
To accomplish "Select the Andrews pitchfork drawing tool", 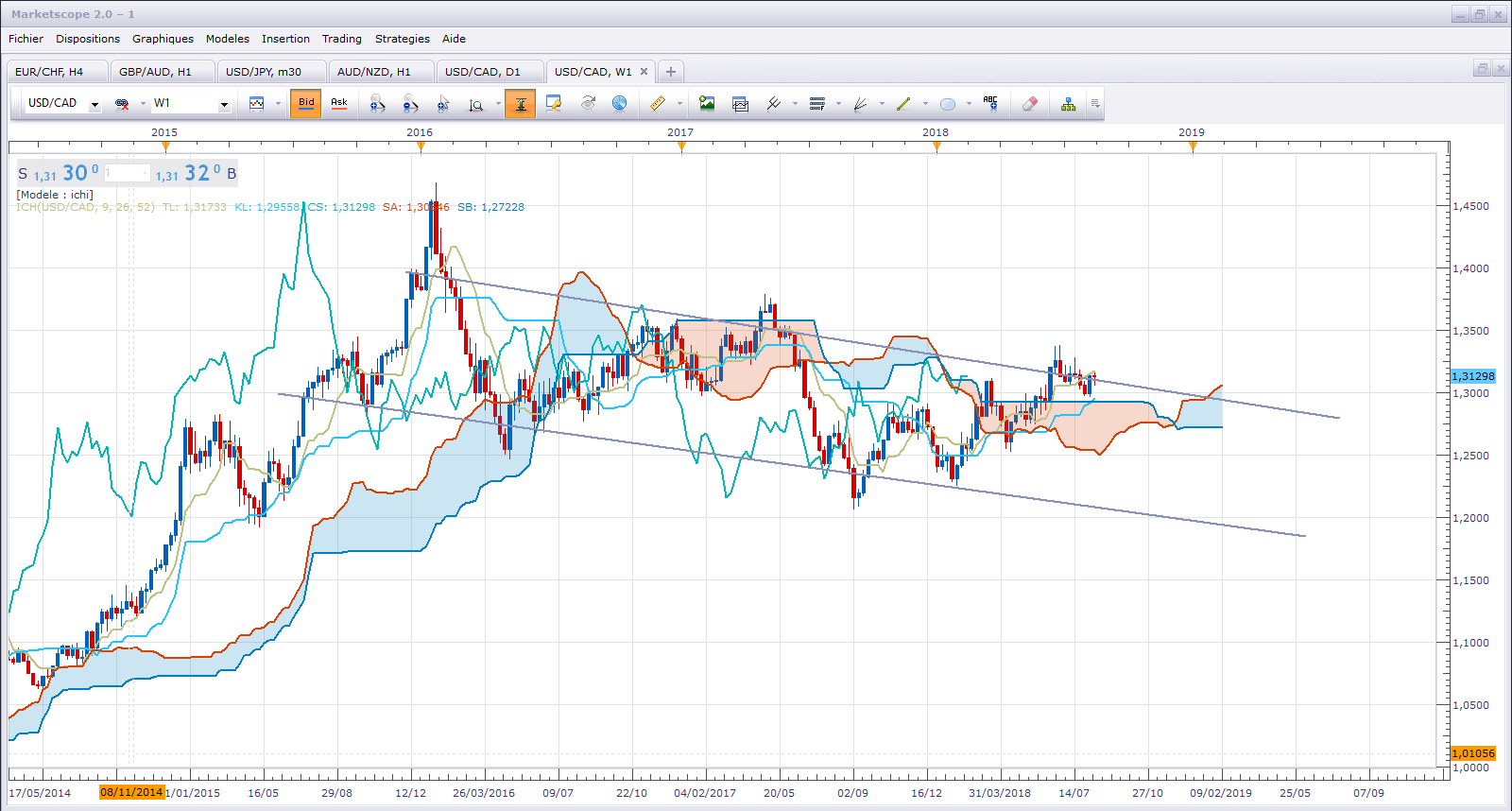I will [774, 104].
